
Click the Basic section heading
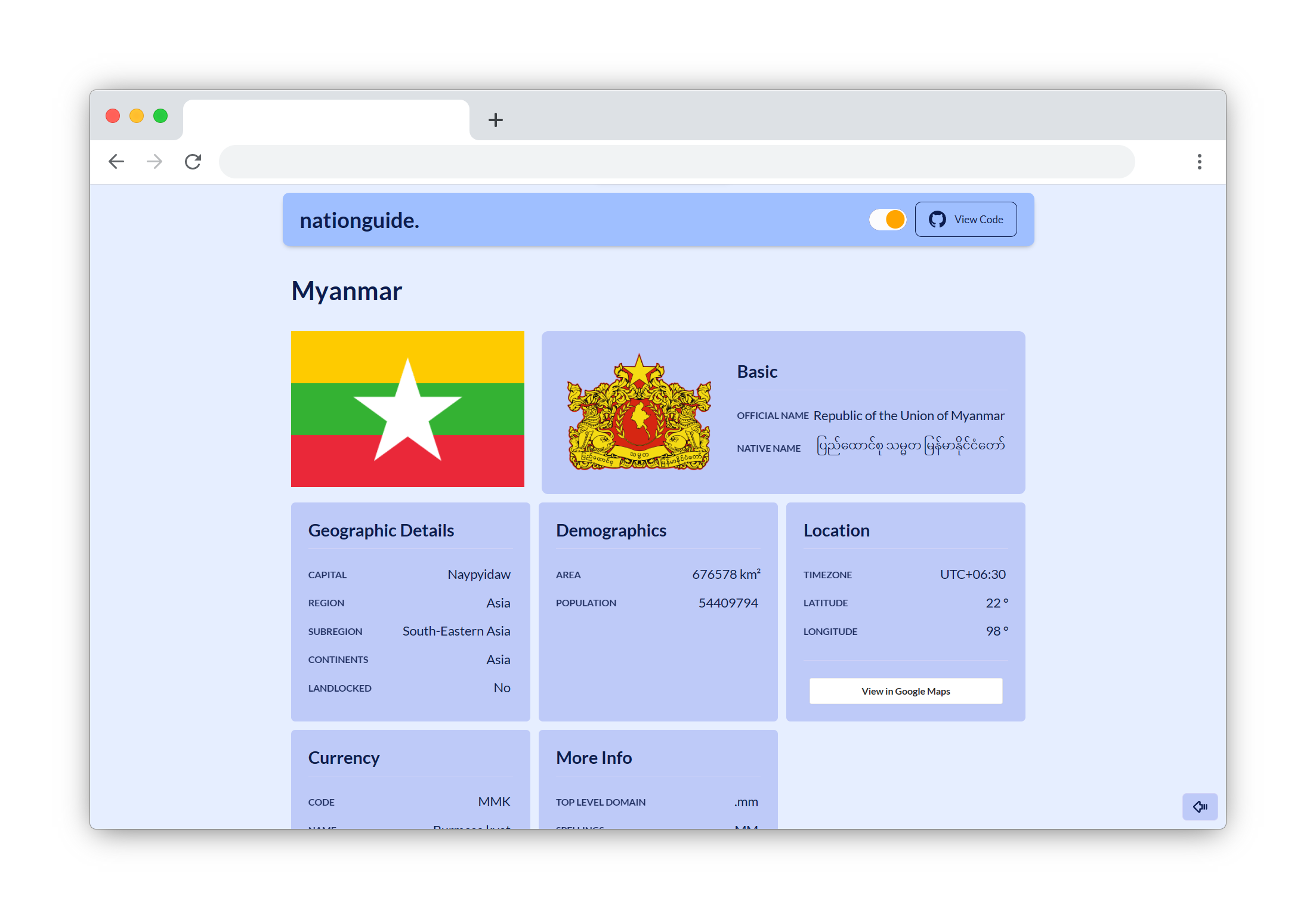pyautogui.click(x=757, y=372)
